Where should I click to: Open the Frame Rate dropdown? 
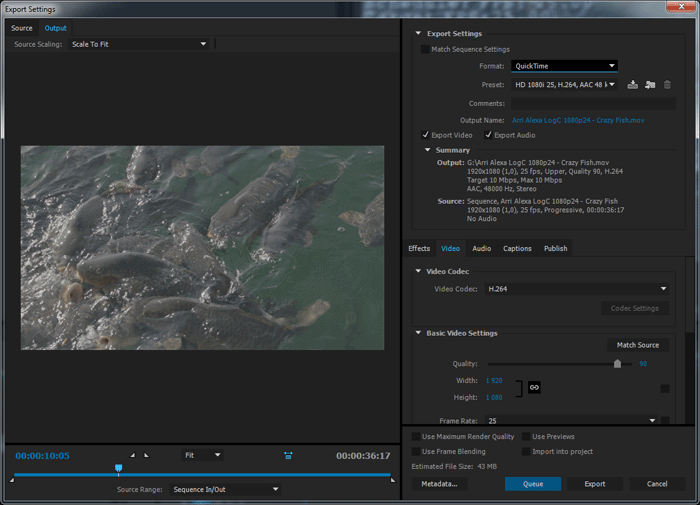[571, 420]
